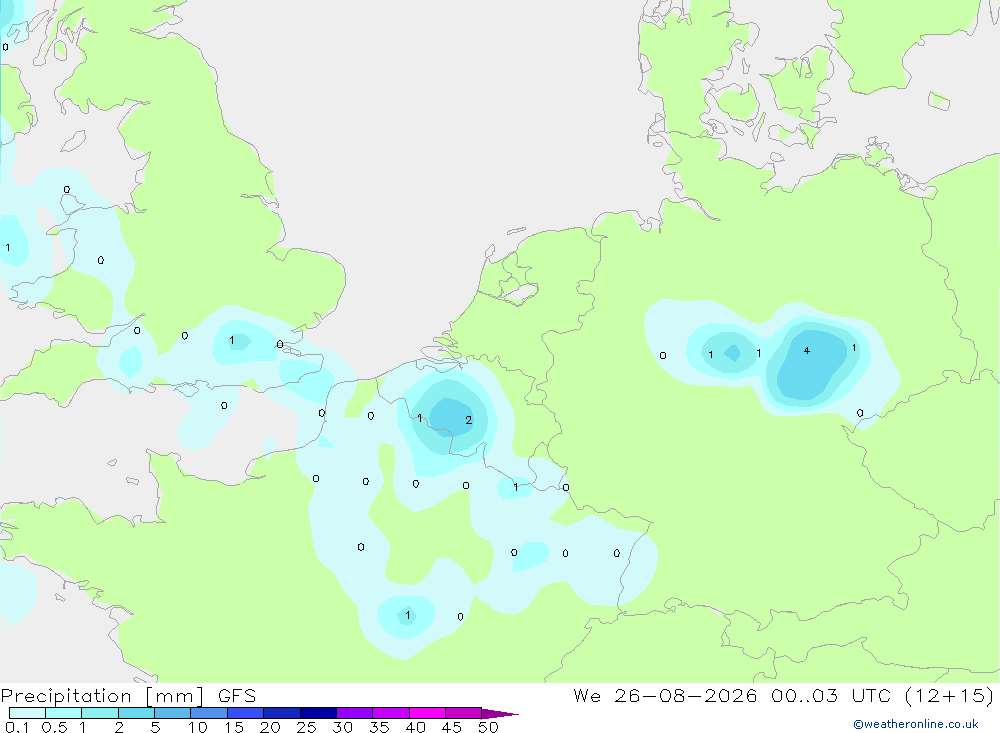Pick the 1–2 mm cyan legend swatch
Screen dimensions: 1000x733
click(99, 713)
